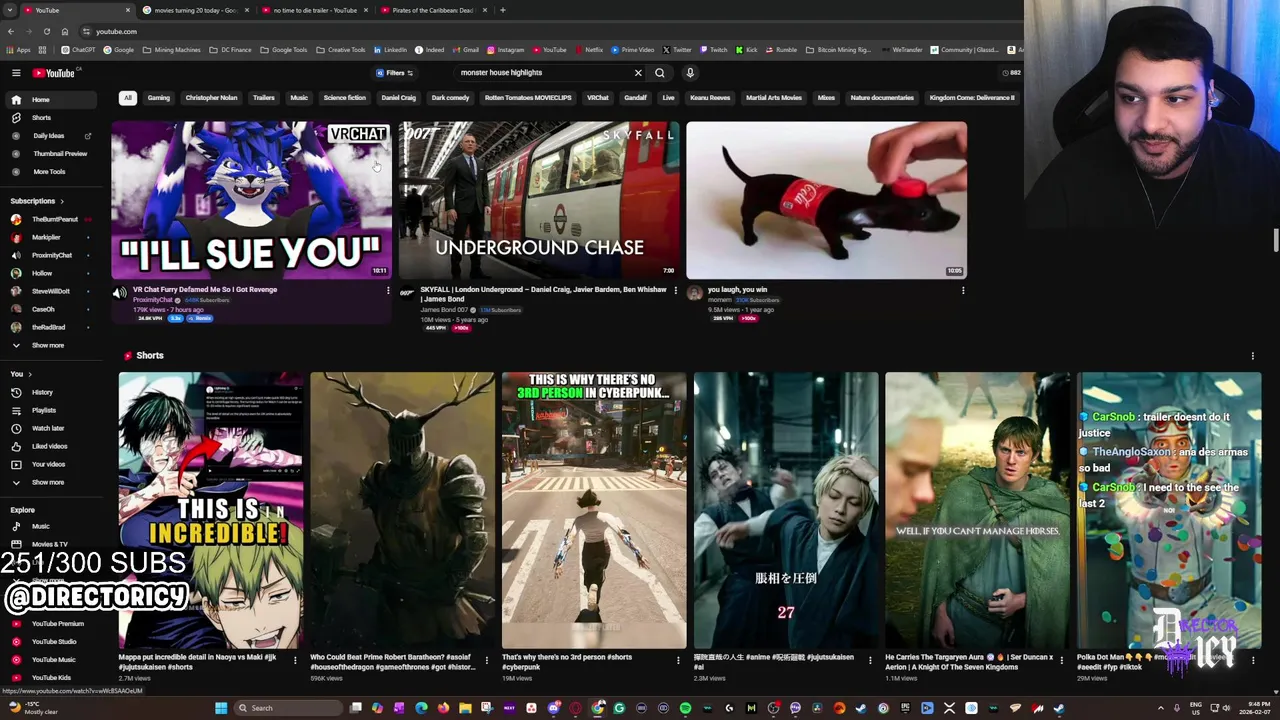Select the Christopher Nolan chip
Screen dimensions: 1280x720
click(211, 98)
